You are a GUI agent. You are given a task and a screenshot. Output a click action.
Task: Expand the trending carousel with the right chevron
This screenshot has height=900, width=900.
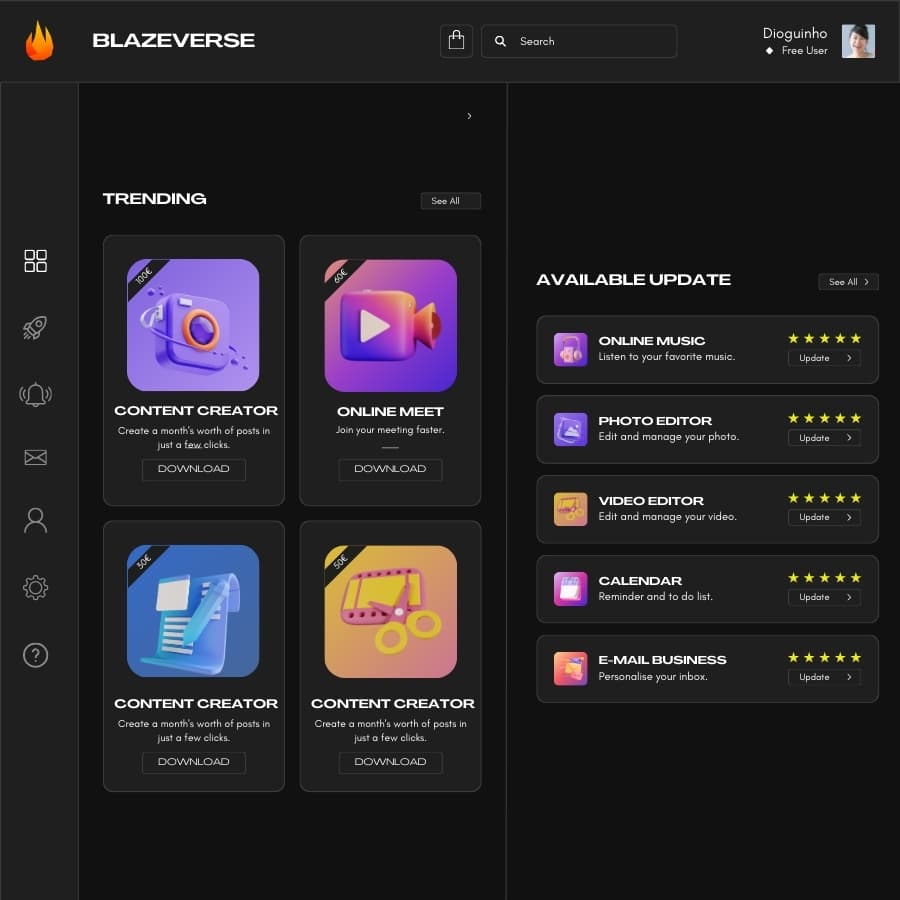469,116
